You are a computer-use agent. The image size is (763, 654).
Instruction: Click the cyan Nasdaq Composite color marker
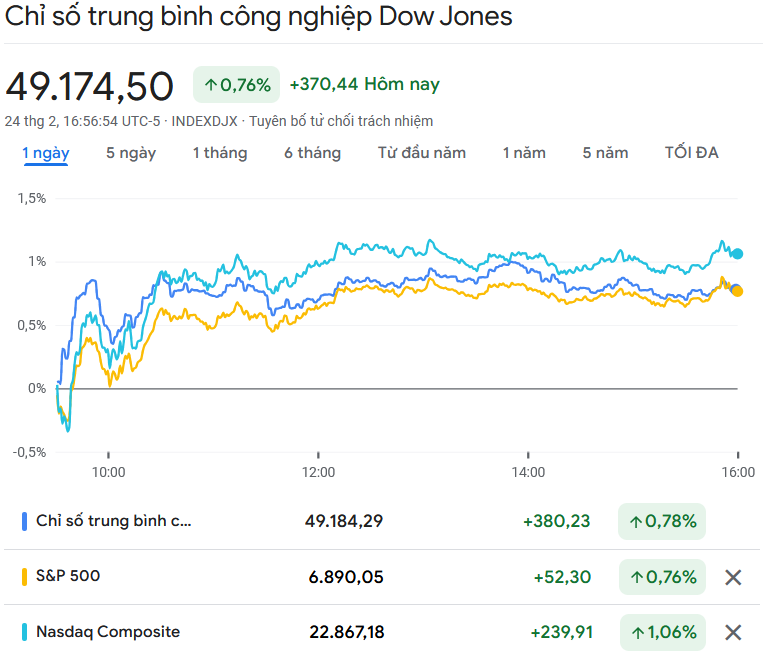coord(24,632)
